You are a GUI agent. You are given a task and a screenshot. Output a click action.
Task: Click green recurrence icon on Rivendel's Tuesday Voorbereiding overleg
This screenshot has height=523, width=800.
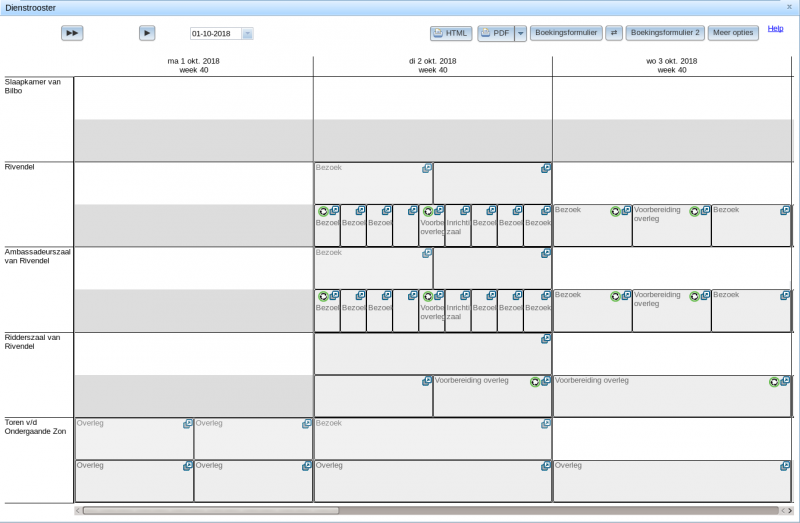pyautogui.click(x=428, y=211)
